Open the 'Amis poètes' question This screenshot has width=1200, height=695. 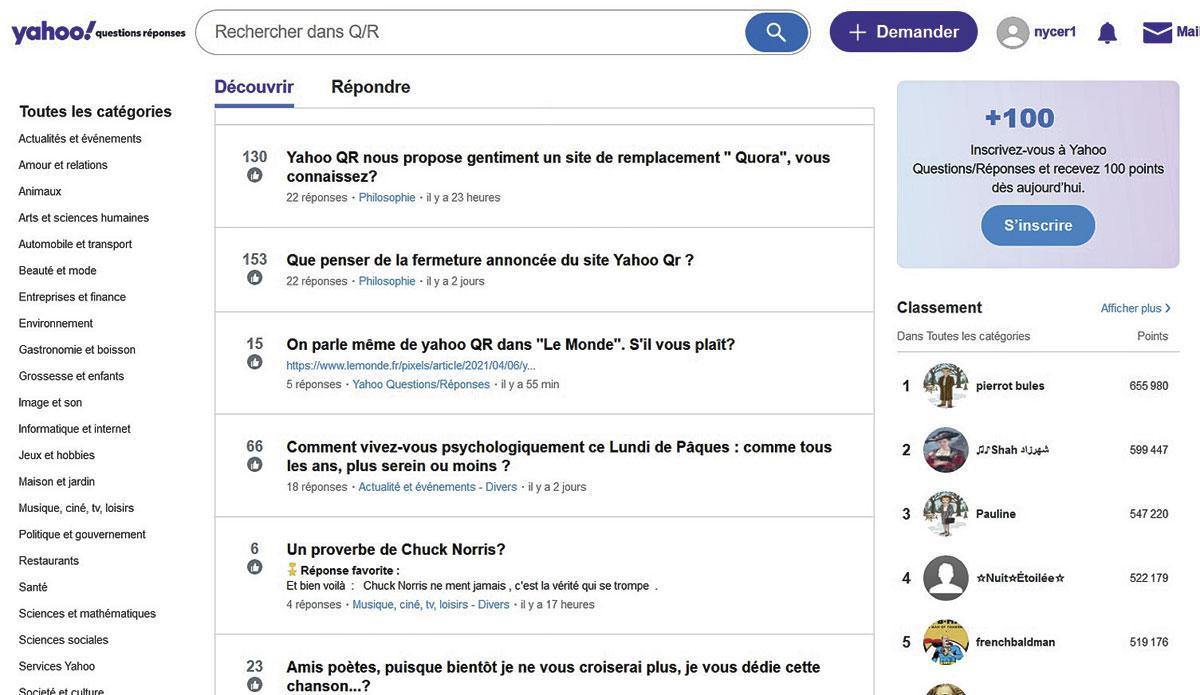553,677
